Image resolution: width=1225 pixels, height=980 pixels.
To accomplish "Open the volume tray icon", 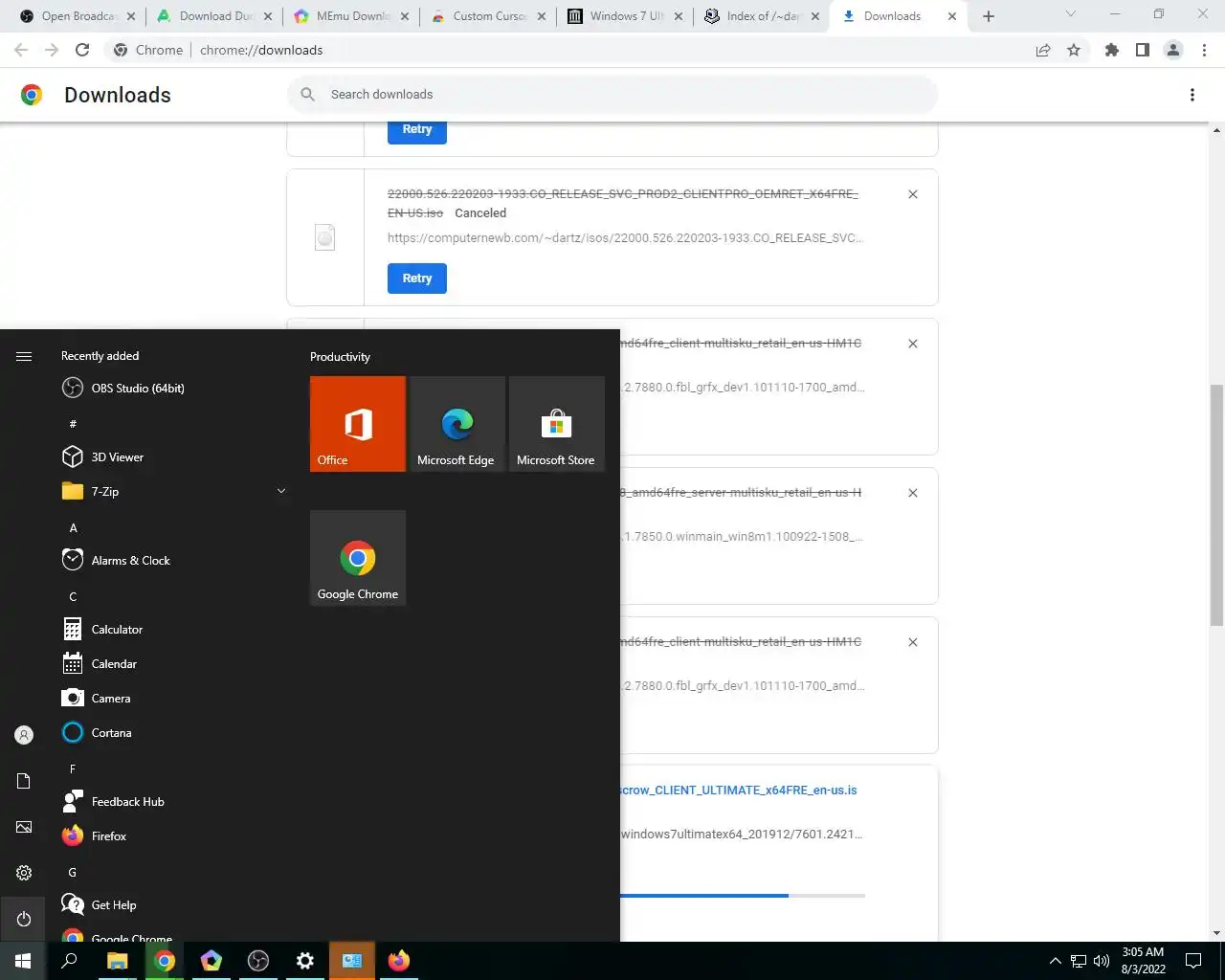I will [x=1101, y=961].
